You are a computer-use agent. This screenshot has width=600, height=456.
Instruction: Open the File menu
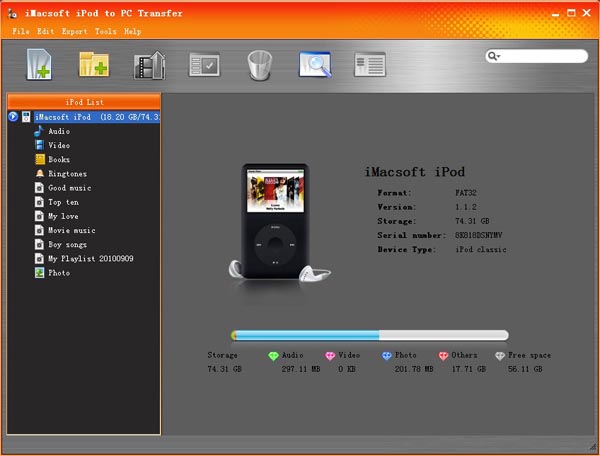pos(21,31)
